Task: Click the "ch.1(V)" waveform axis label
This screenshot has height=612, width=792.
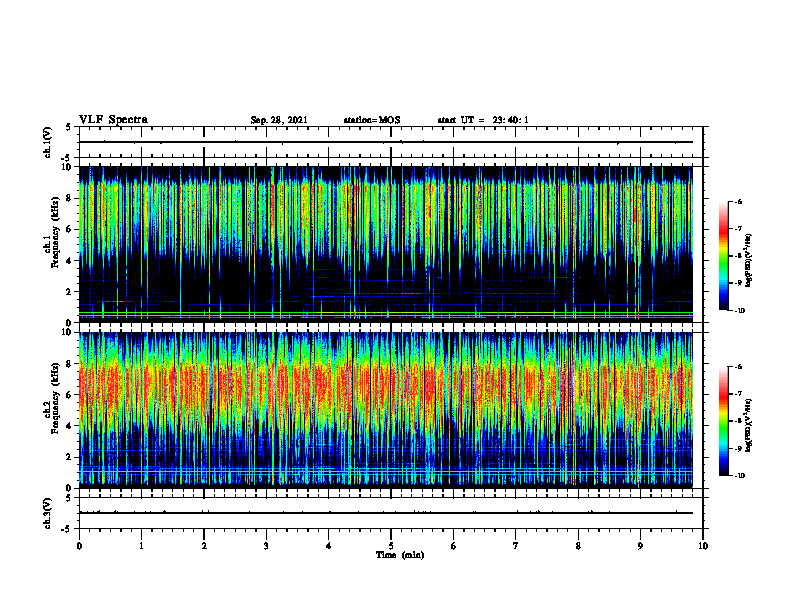Action: pyautogui.click(x=48, y=142)
